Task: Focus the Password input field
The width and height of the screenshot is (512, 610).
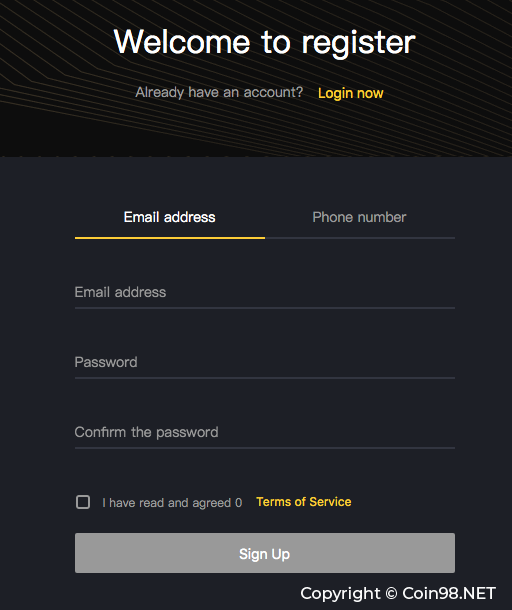Action: (x=265, y=362)
